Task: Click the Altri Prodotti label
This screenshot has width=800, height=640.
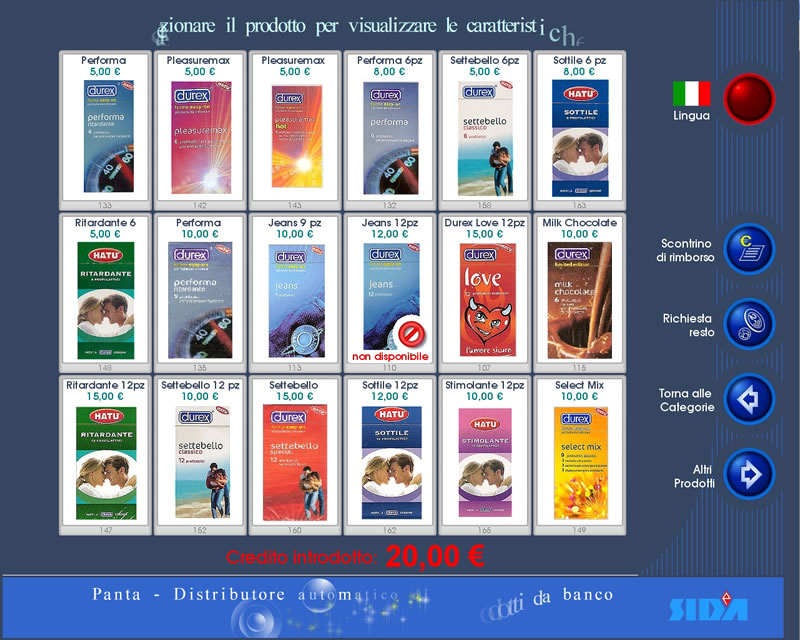Action: [694, 476]
